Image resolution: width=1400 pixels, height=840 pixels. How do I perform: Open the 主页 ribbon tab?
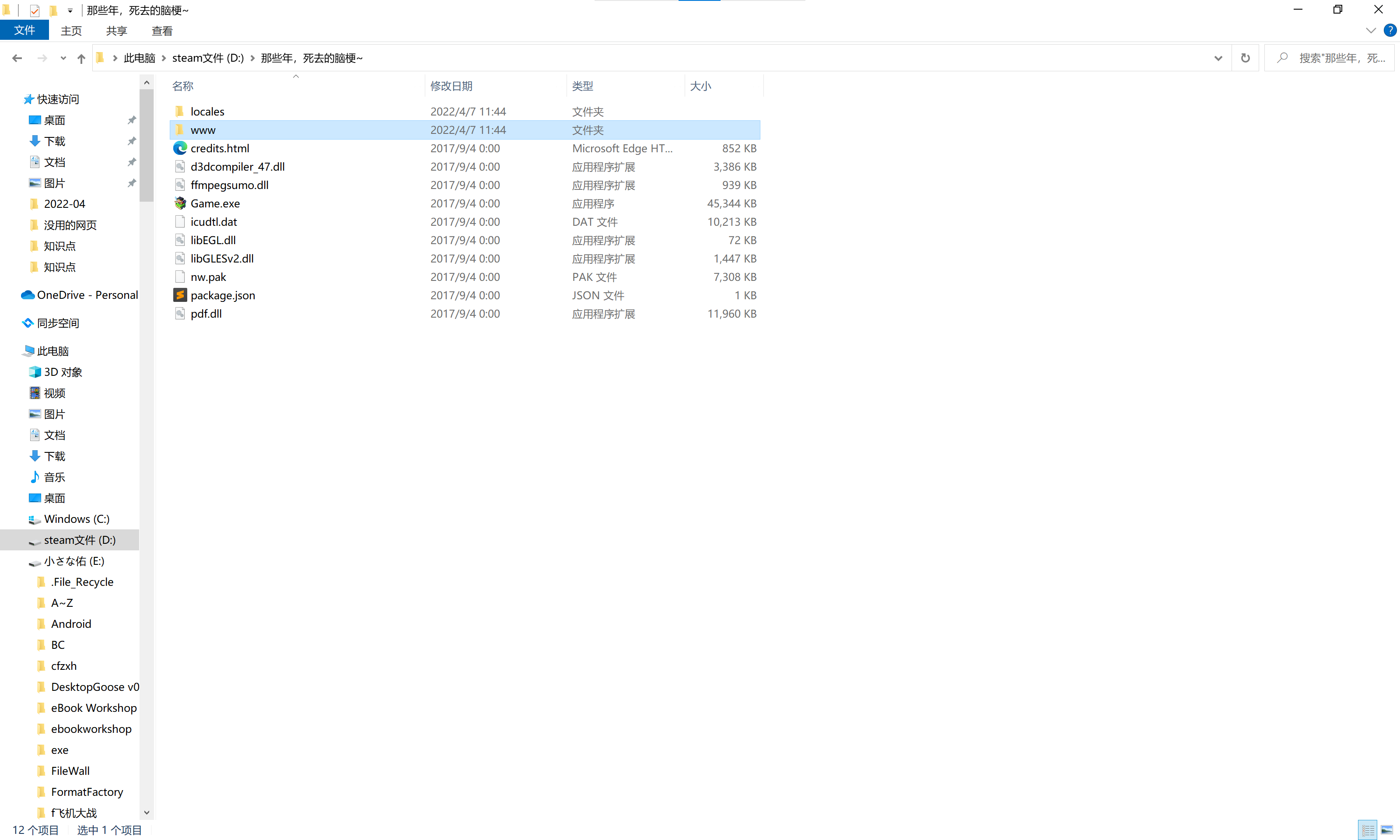[x=71, y=31]
